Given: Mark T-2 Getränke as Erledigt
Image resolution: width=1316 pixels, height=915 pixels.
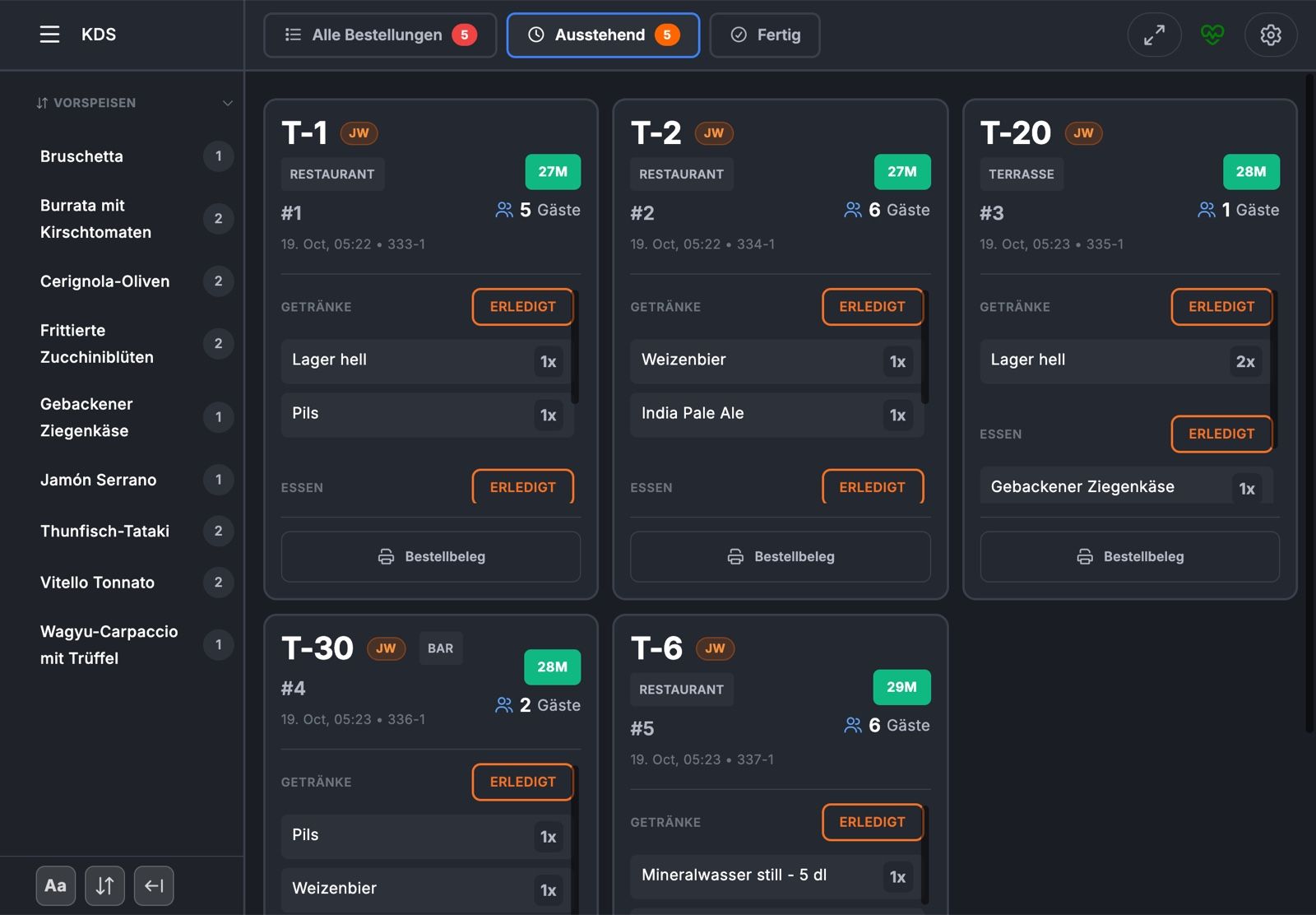Looking at the screenshot, I should tap(873, 307).
